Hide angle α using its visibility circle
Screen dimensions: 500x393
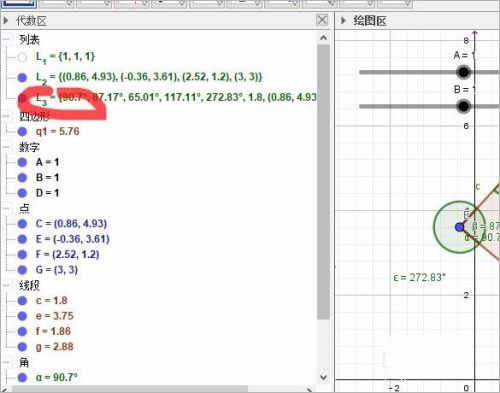(22, 378)
